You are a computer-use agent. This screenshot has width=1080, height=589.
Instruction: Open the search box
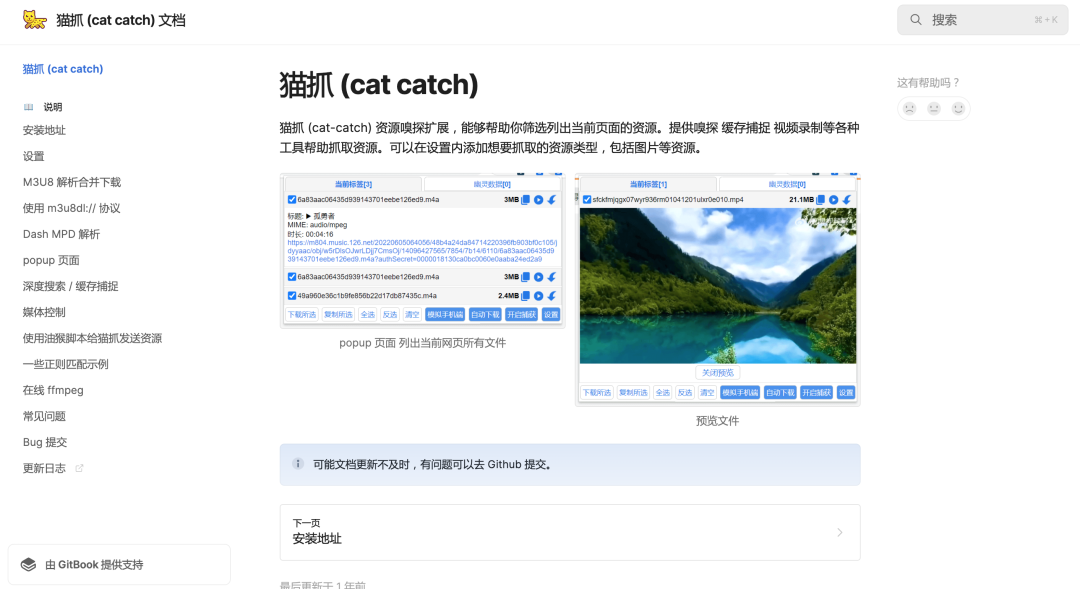coord(982,20)
